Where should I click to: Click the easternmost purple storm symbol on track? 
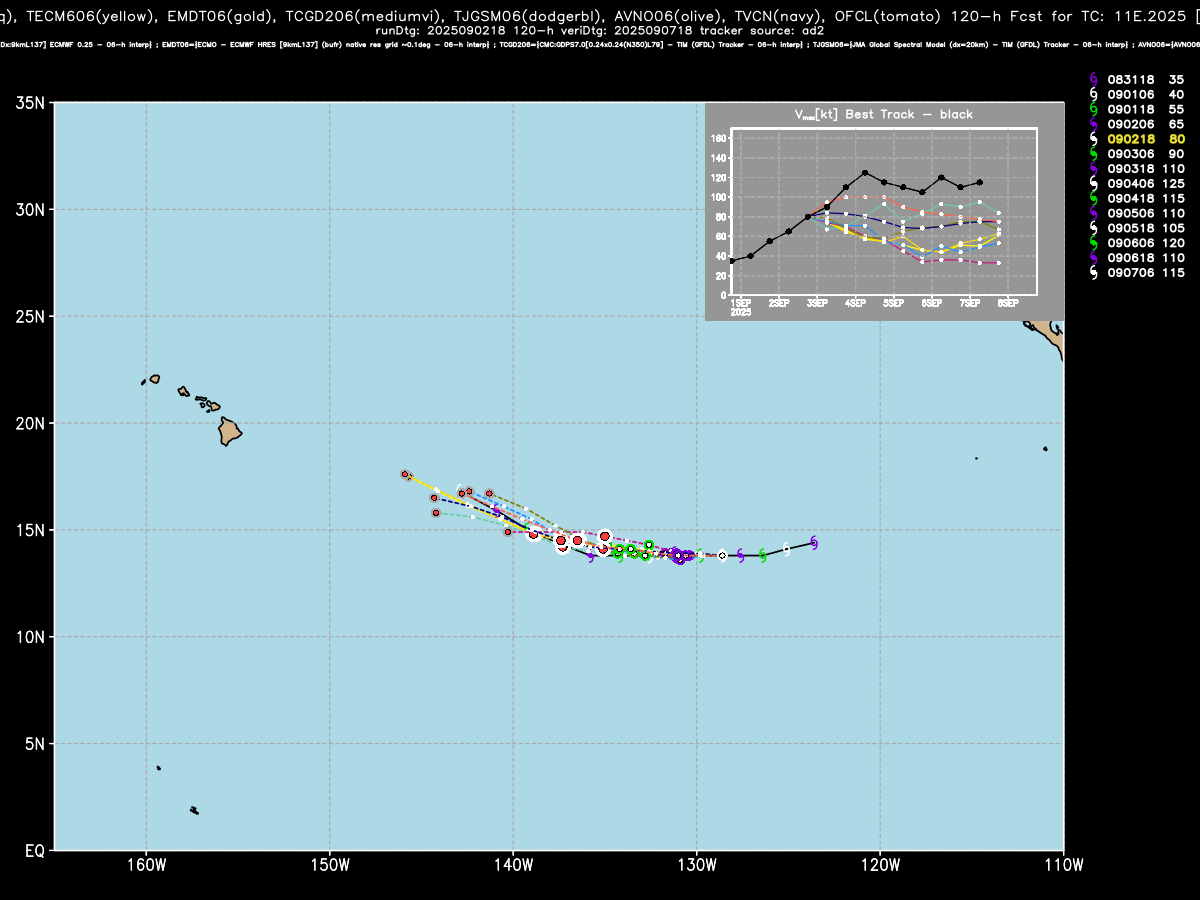pos(815,542)
